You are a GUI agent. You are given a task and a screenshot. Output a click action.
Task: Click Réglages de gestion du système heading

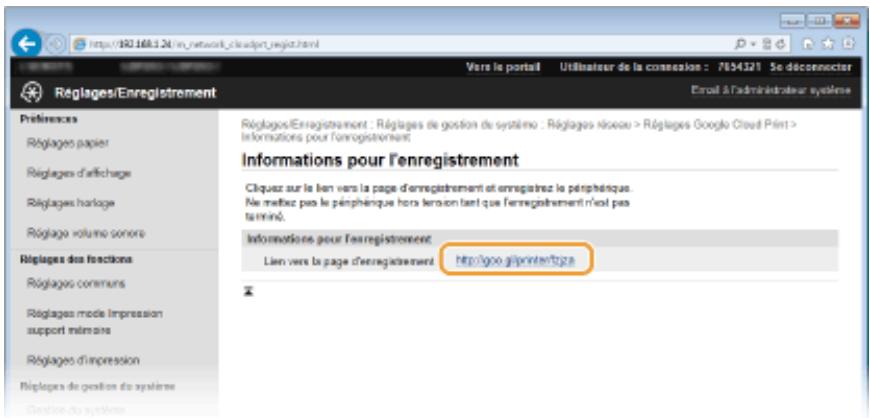[x=98, y=386]
